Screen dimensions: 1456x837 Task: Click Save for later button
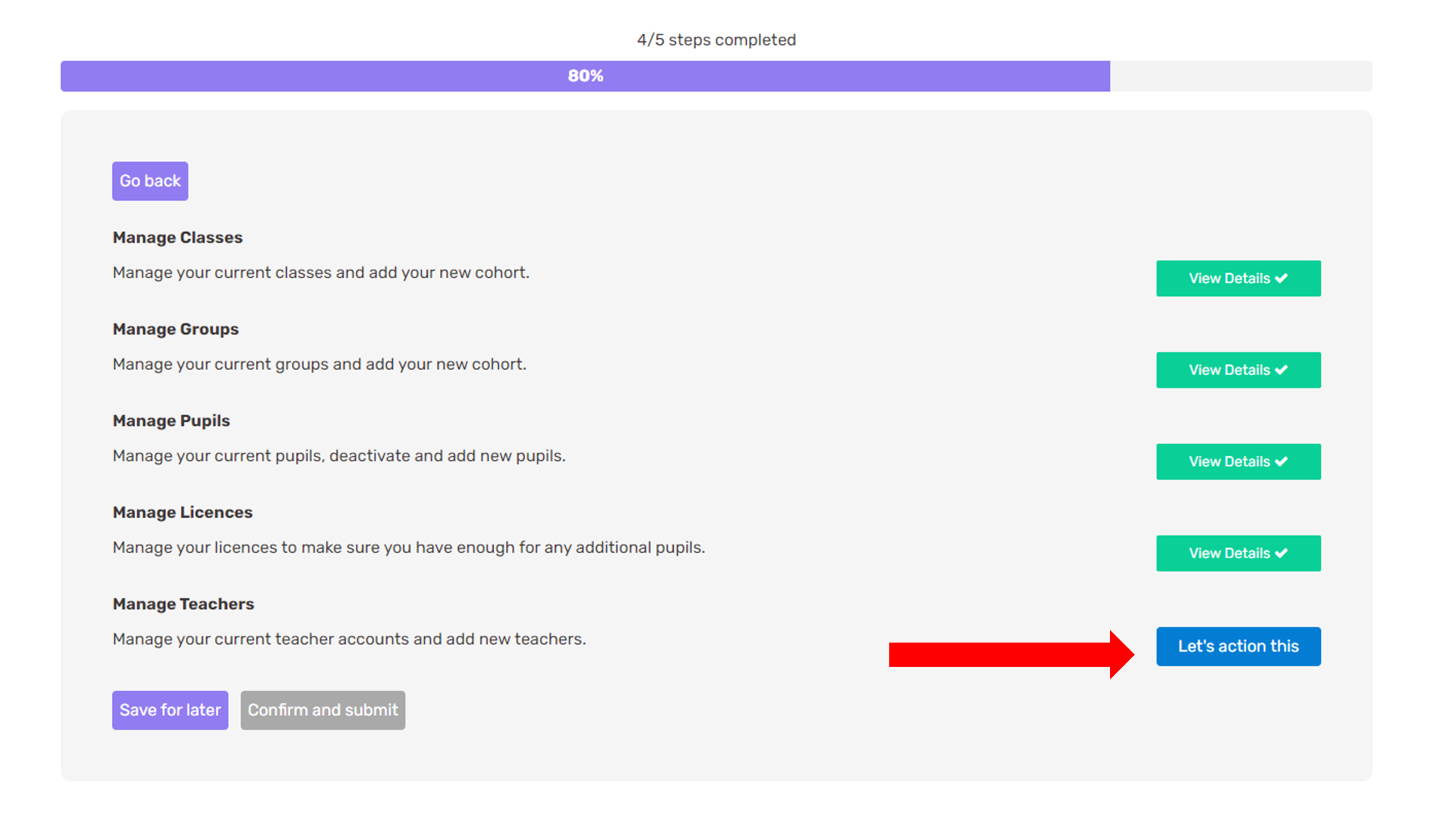pos(170,710)
